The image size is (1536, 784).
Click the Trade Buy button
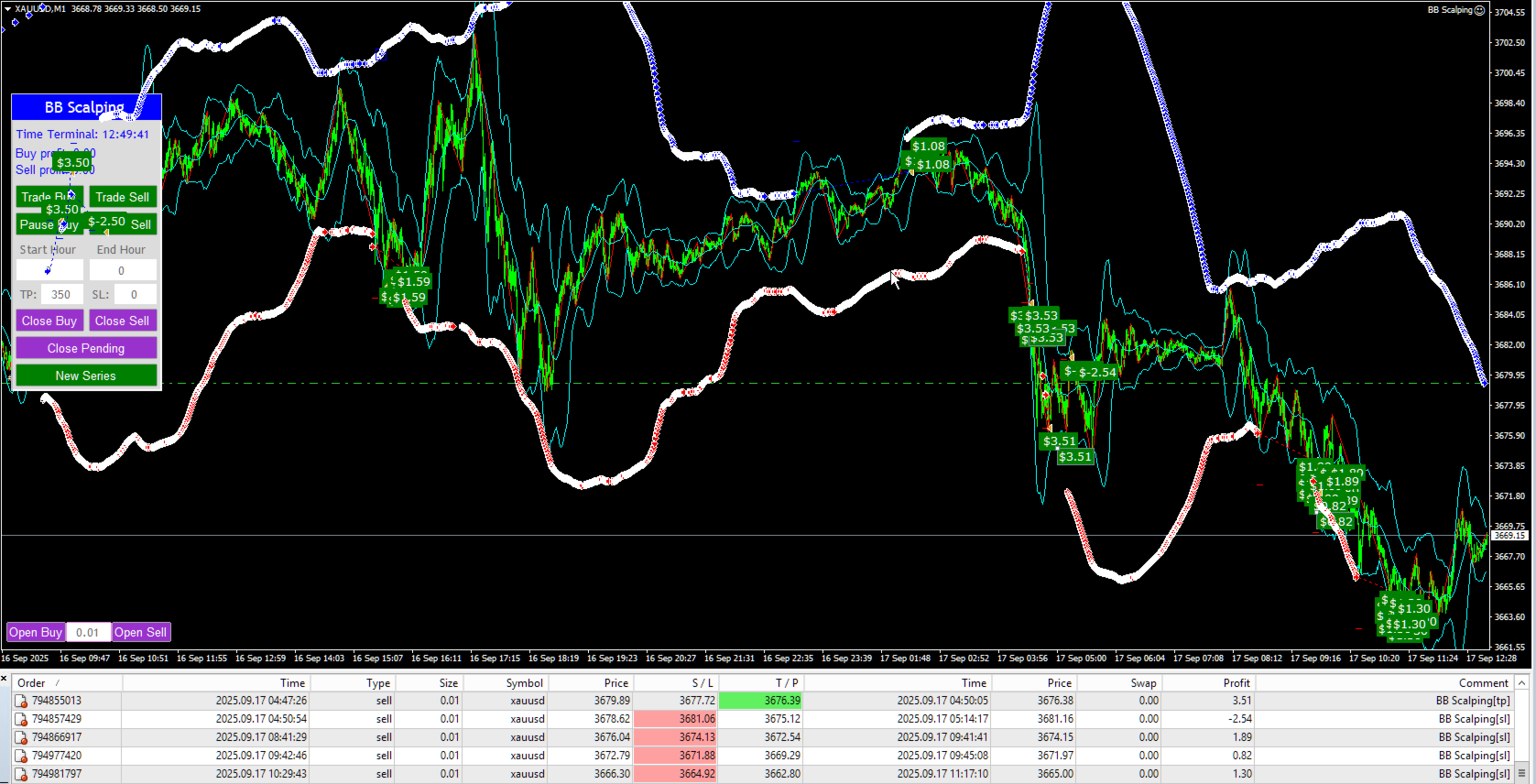pos(49,197)
